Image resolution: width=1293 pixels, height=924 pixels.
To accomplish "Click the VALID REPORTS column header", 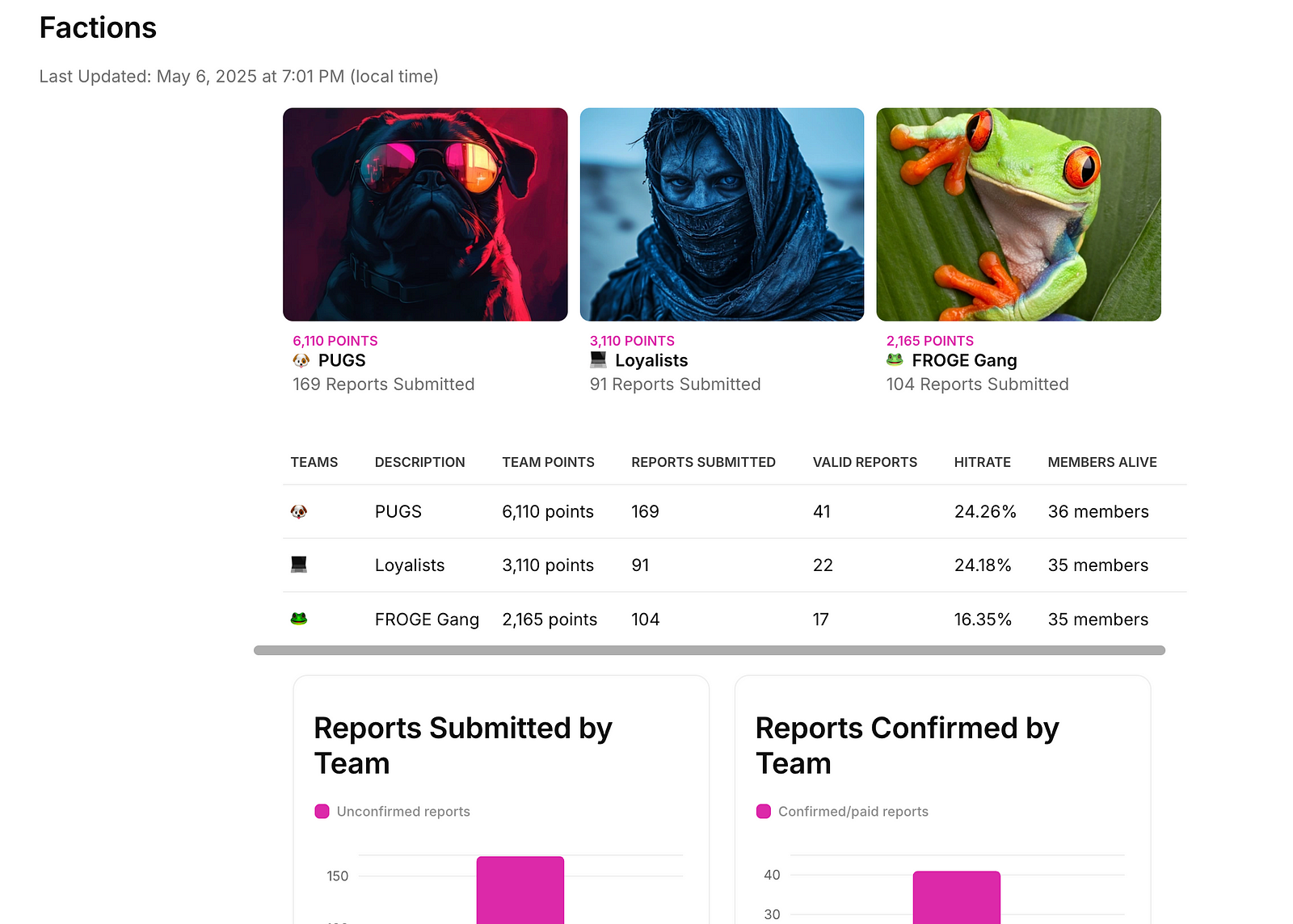I will 865,462.
